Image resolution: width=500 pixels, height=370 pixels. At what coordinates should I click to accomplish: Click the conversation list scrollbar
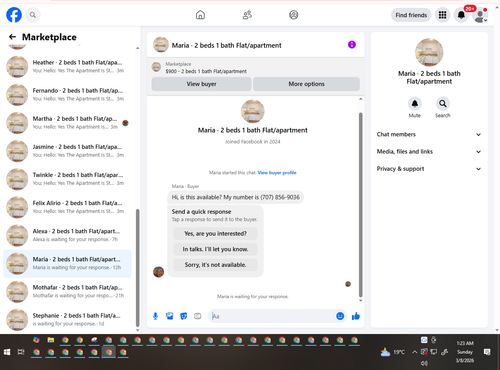click(x=137, y=268)
